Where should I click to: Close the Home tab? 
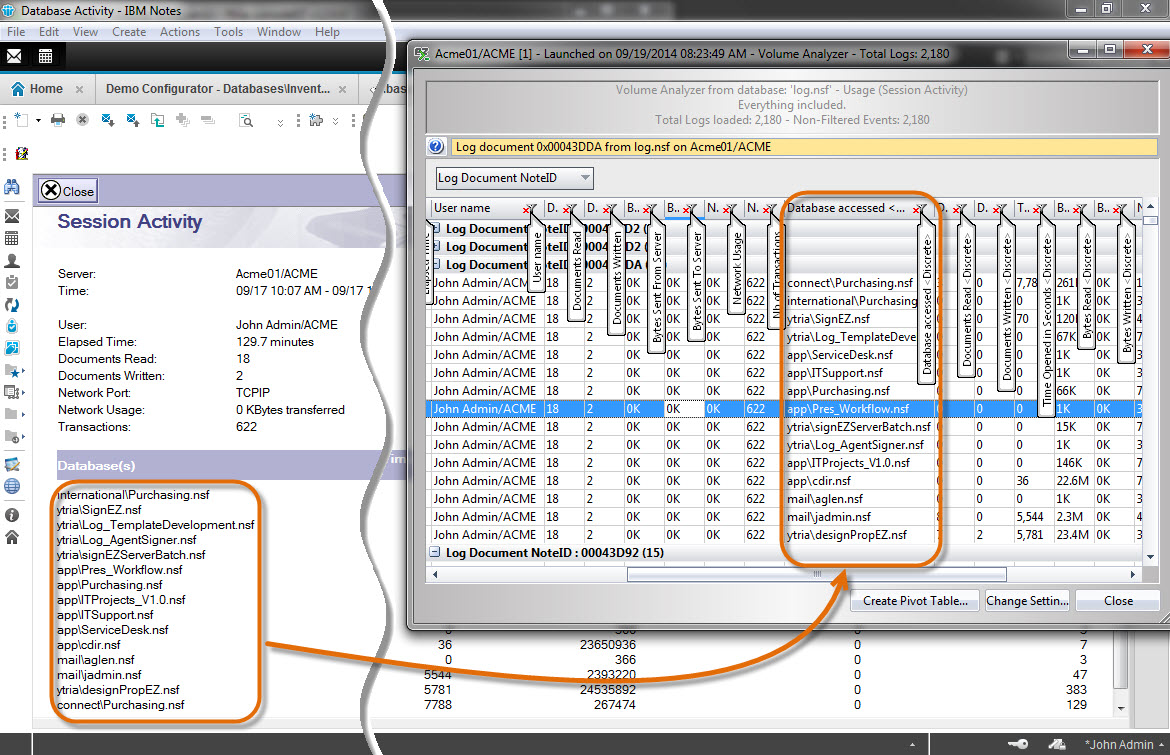(x=79, y=90)
